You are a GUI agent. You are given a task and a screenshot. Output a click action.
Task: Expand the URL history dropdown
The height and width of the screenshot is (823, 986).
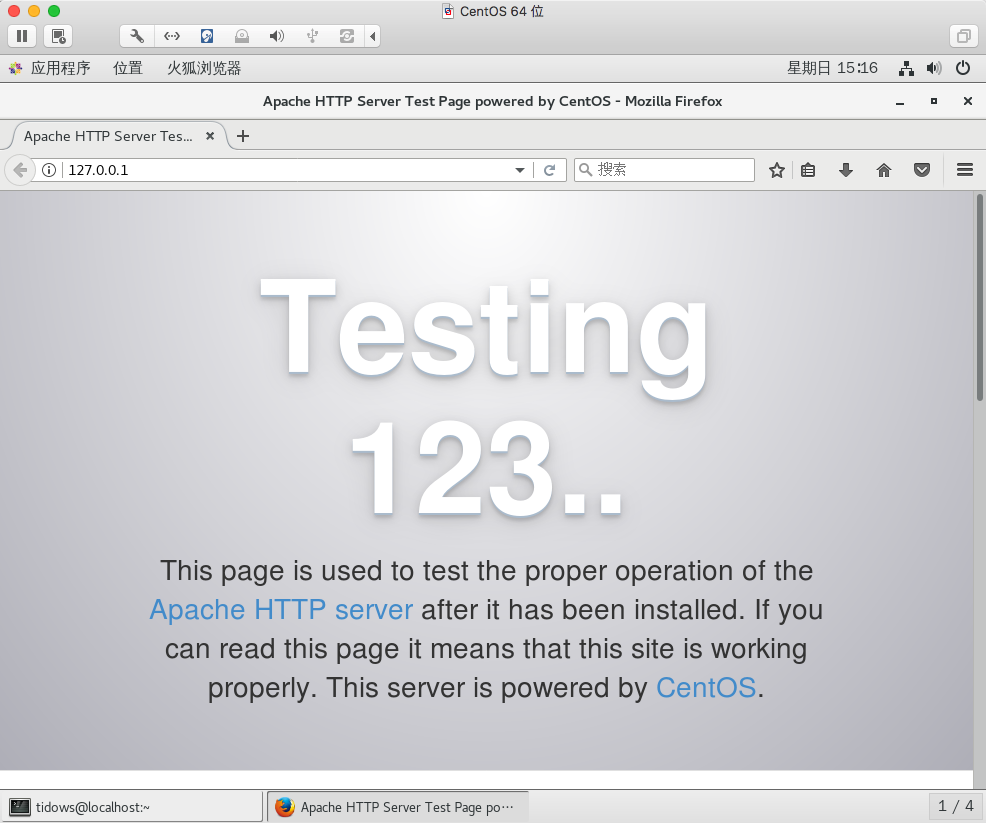click(x=519, y=170)
